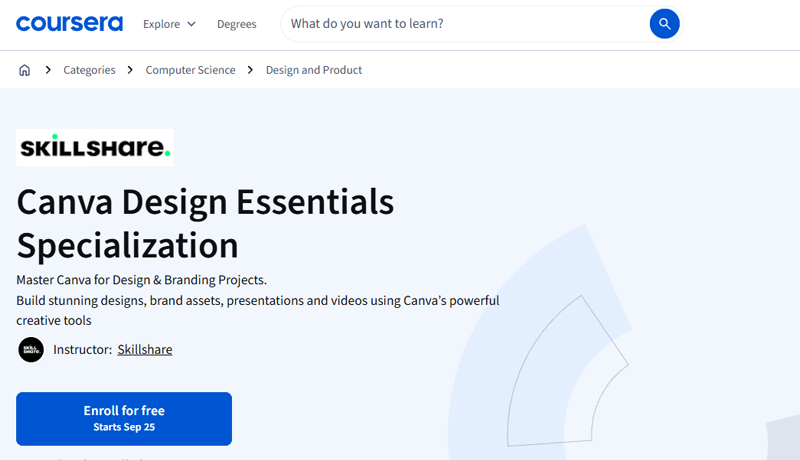Screen dimensions: 800x460
Task: Click the Skillshare partner logo banner
Action: [95, 147]
